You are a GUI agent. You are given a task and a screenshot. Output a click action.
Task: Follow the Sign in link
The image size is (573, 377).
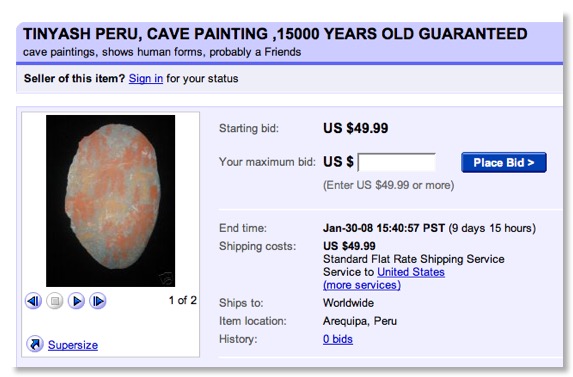tap(146, 79)
